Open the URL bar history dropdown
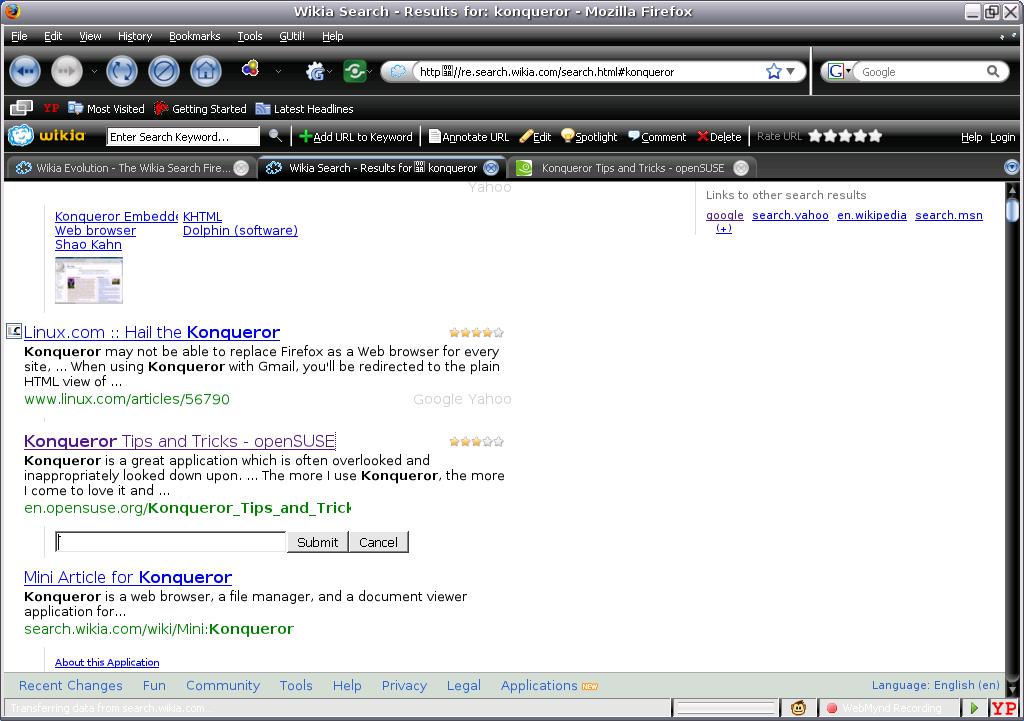Viewport: 1024px width, 721px height. 791,71
